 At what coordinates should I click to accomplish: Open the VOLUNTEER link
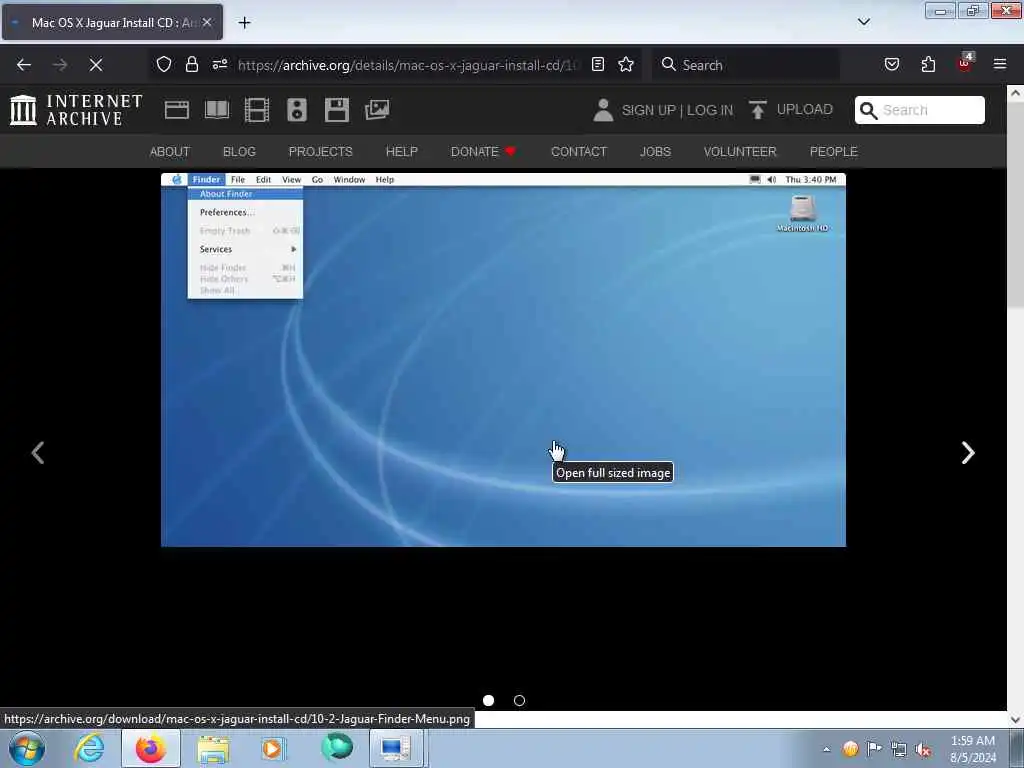[x=740, y=152]
